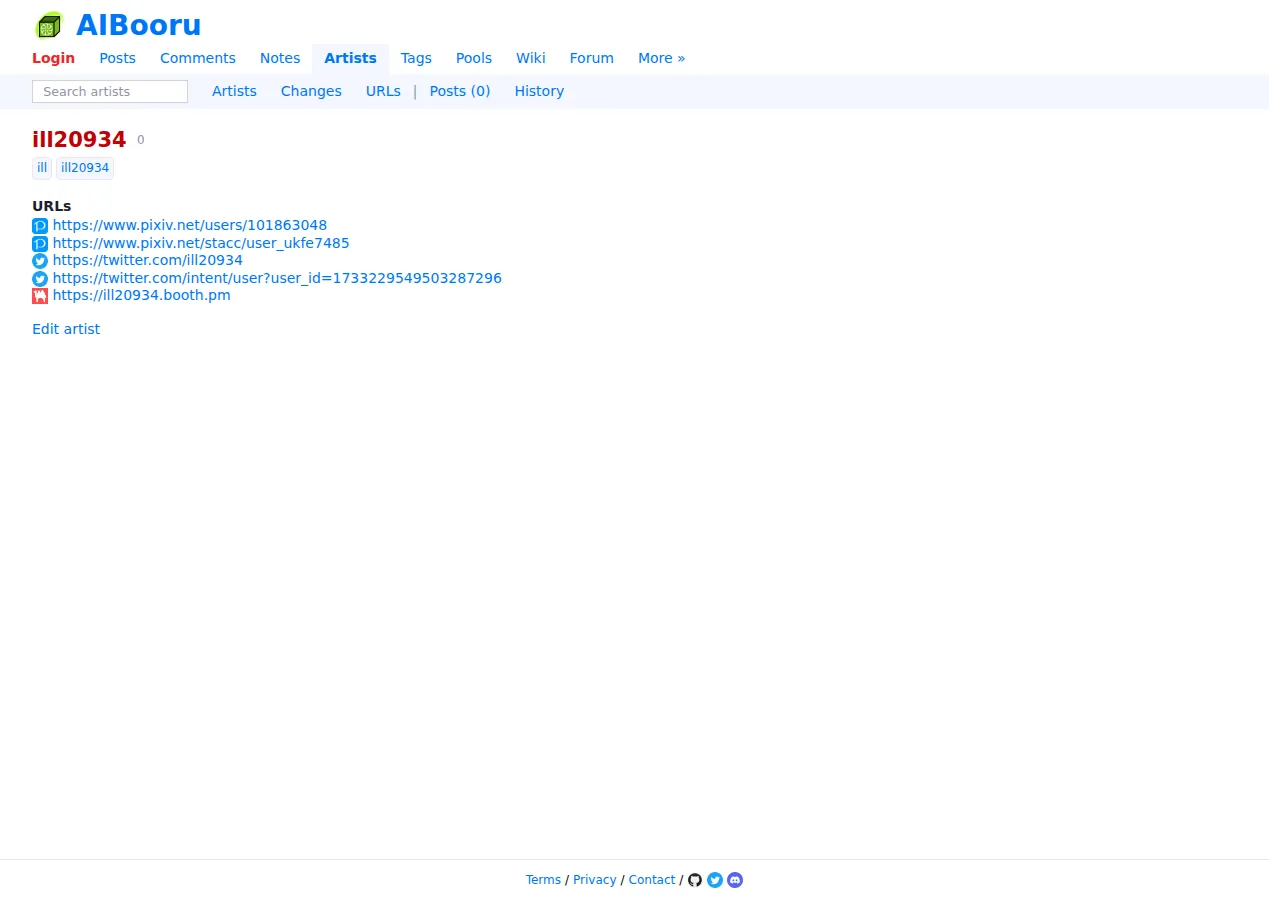
Task: Open the Twitter icon in the footer
Action: 715,880
